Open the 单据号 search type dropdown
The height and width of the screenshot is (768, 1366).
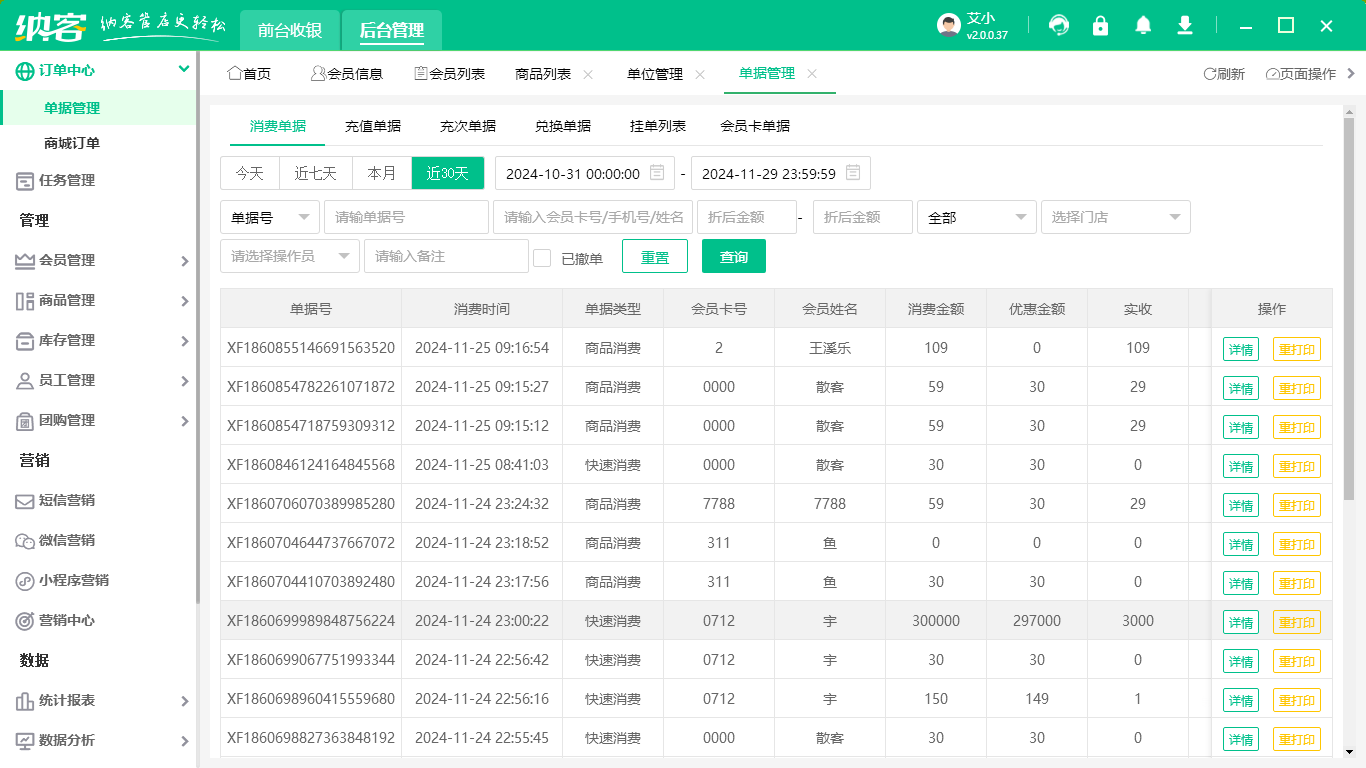click(x=270, y=217)
